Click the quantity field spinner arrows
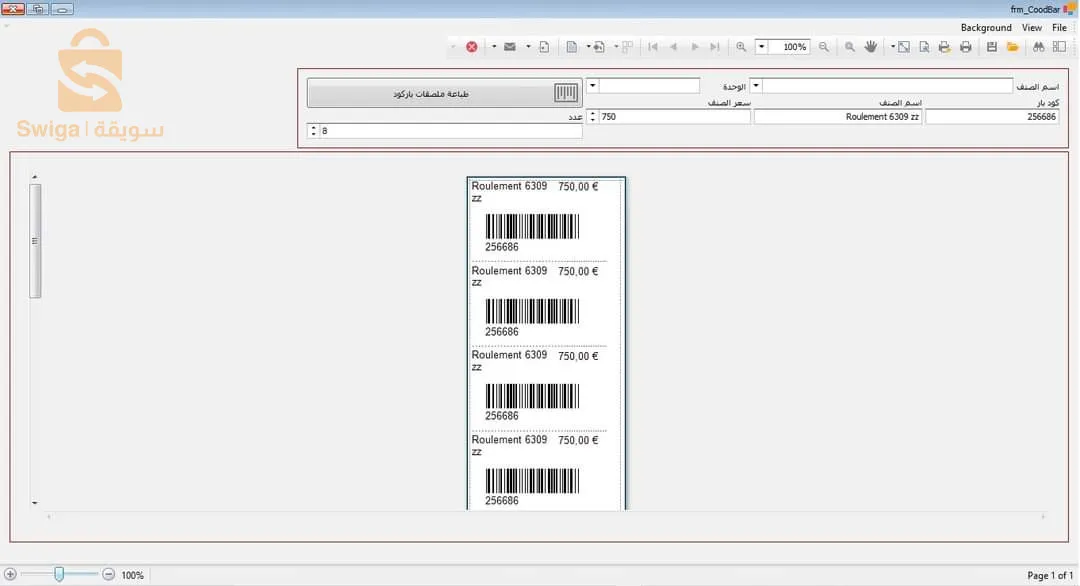Screen dimensions: 1080x586 click(x=313, y=131)
